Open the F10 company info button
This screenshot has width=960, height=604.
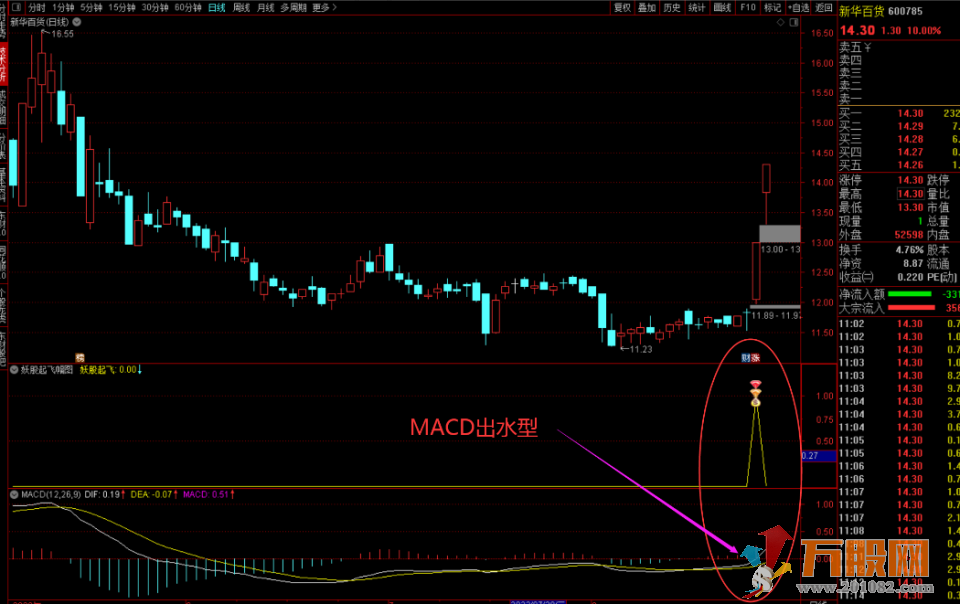click(x=748, y=7)
